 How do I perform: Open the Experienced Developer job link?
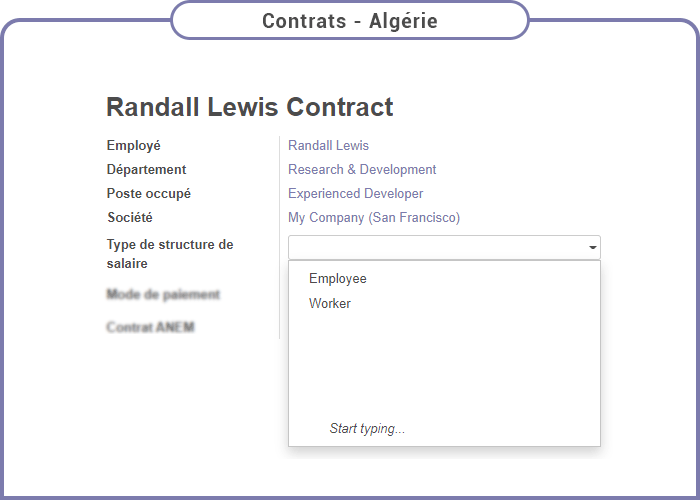click(x=355, y=193)
